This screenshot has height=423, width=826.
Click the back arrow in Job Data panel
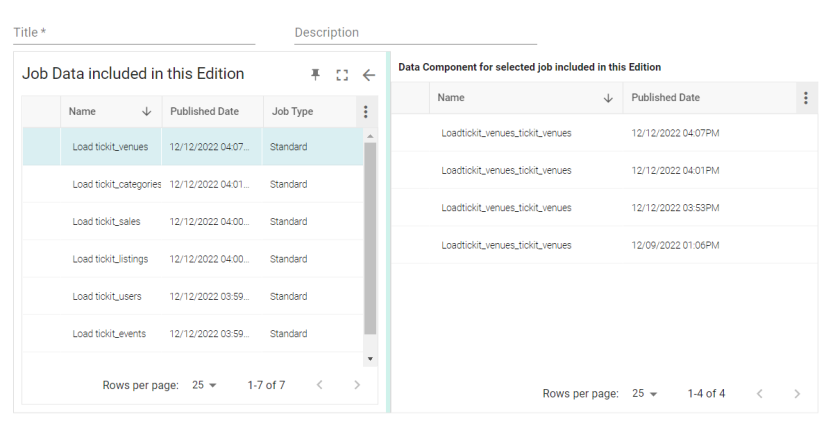(x=368, y=75)
